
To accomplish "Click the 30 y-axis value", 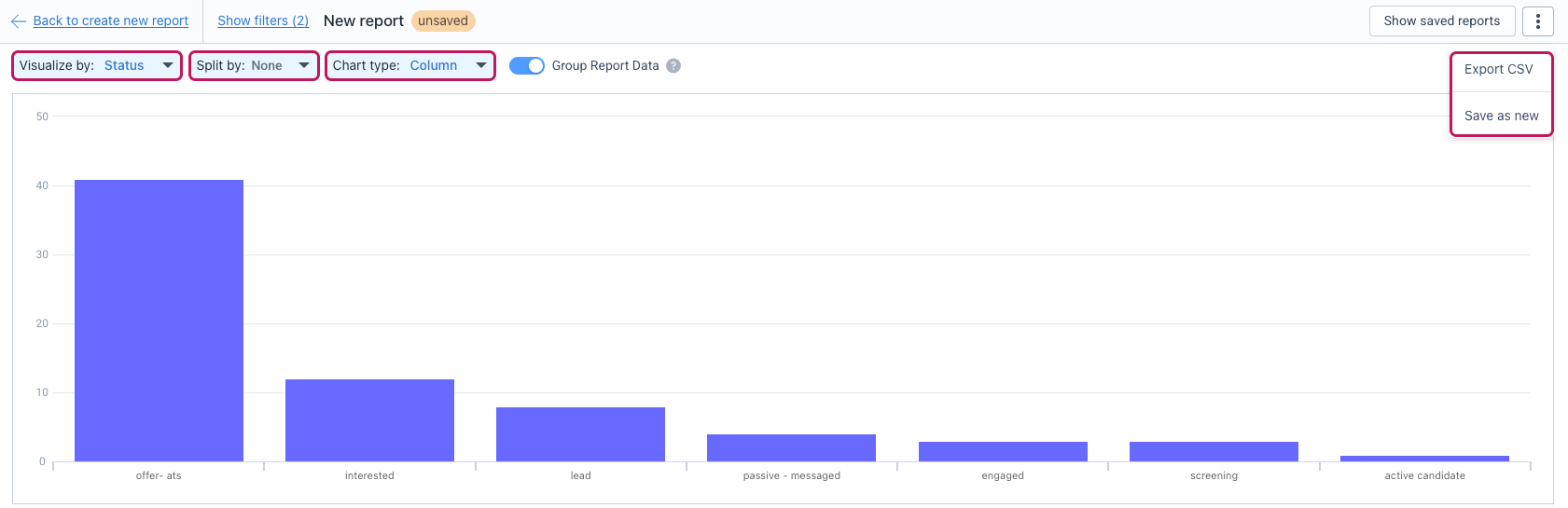I will click(42, 255).
